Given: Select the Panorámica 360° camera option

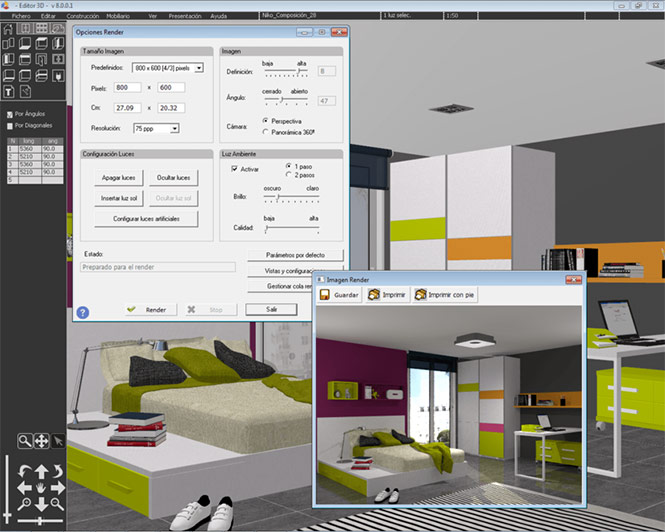Looking at the screenshot, I should point(265,131).
